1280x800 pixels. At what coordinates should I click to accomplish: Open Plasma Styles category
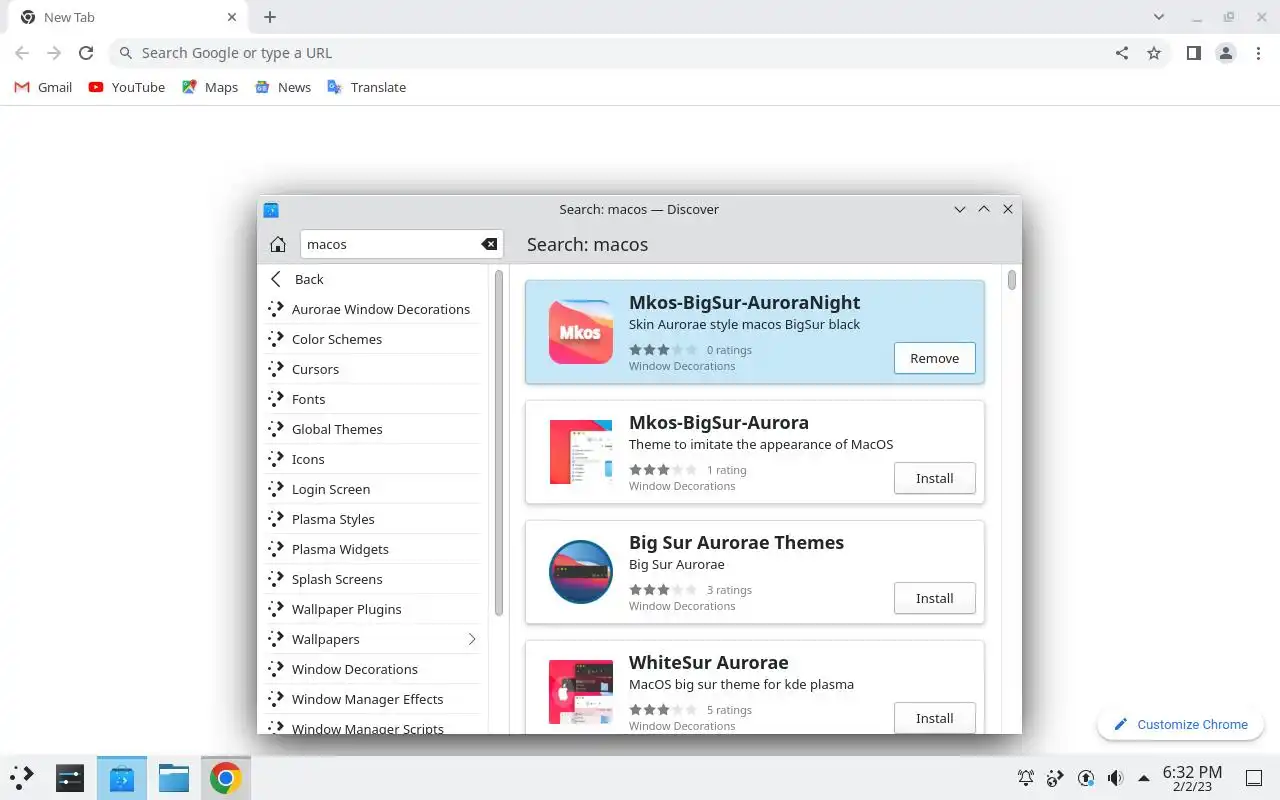coord(374,519)
